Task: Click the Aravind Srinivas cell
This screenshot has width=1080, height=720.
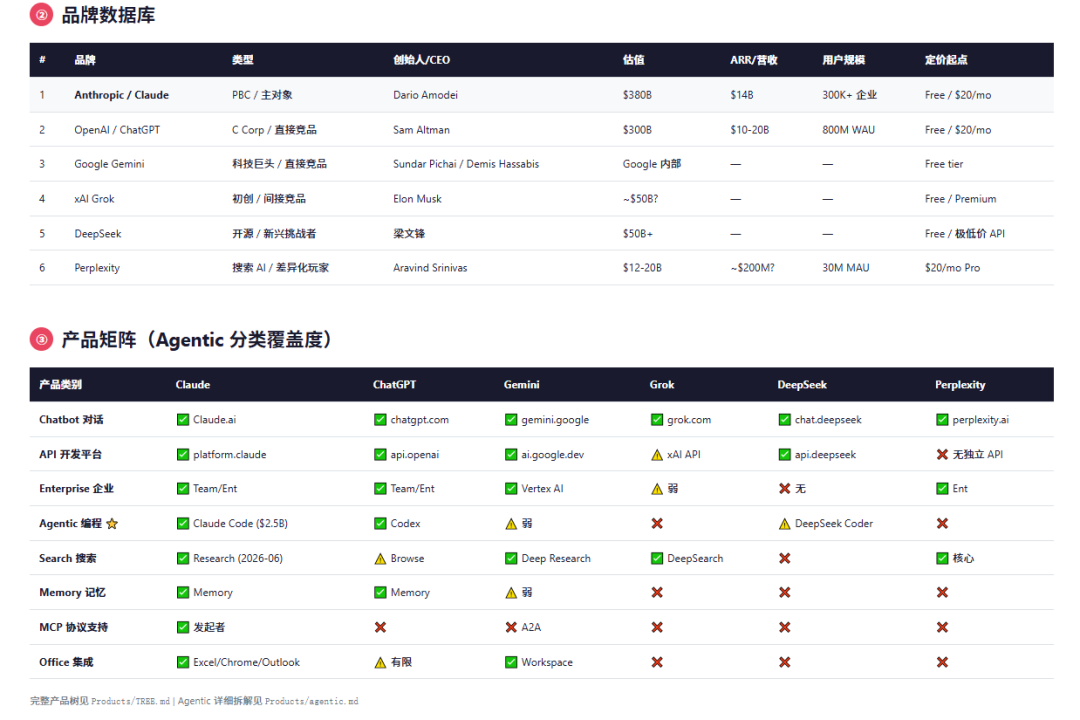Action: pos(430,267)
